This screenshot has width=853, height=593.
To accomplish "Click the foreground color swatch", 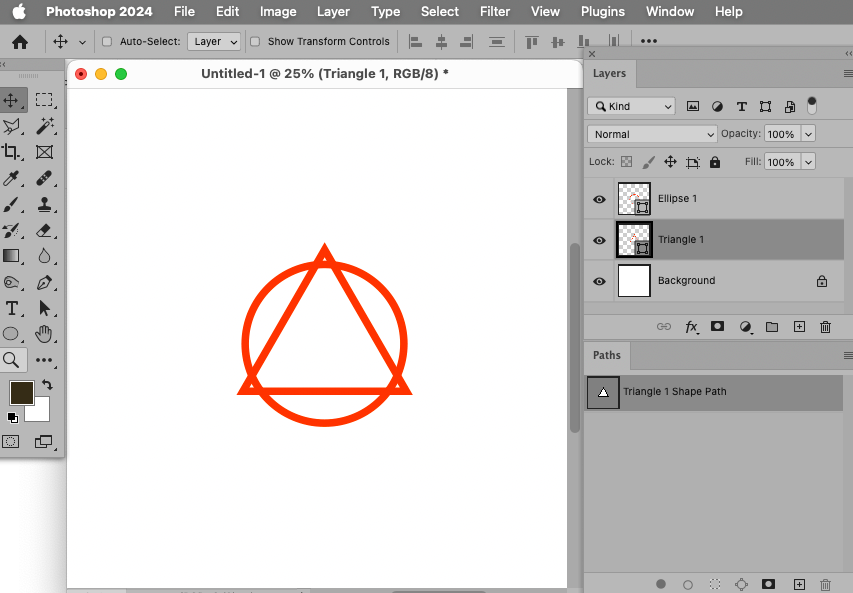I will coord(21,394).
